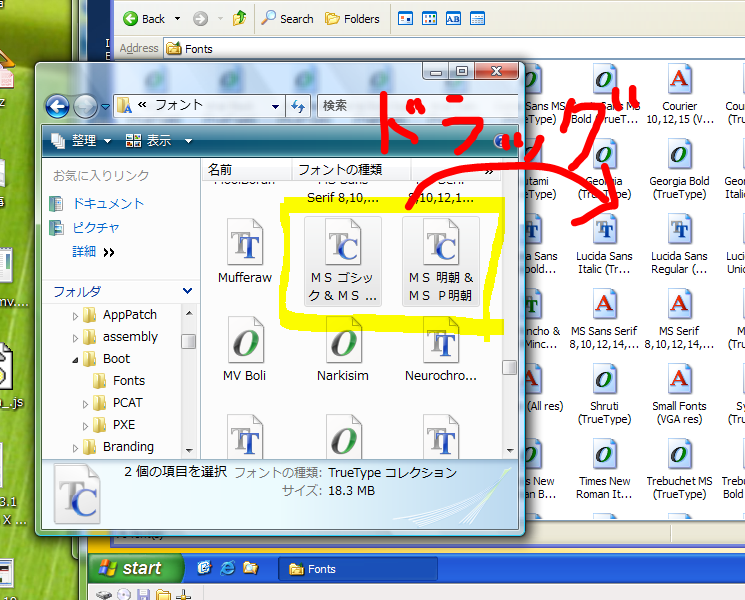Select Shruti (TrueType) font in XP window
Viewport: 745px width, 600px height.
coord(604,395)
